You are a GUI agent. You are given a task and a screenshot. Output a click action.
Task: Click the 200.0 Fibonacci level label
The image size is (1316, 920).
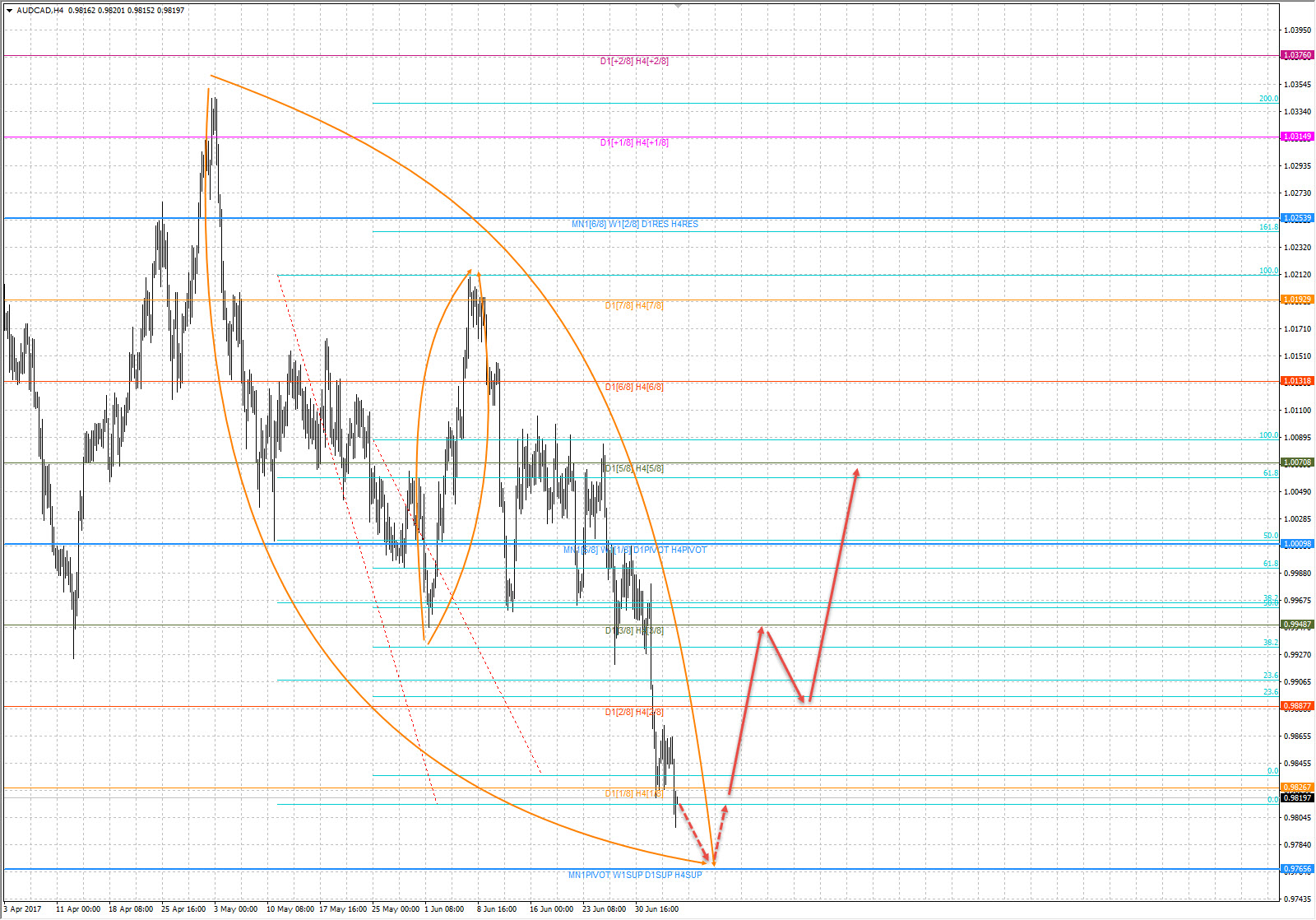(x=1268, y=99)
